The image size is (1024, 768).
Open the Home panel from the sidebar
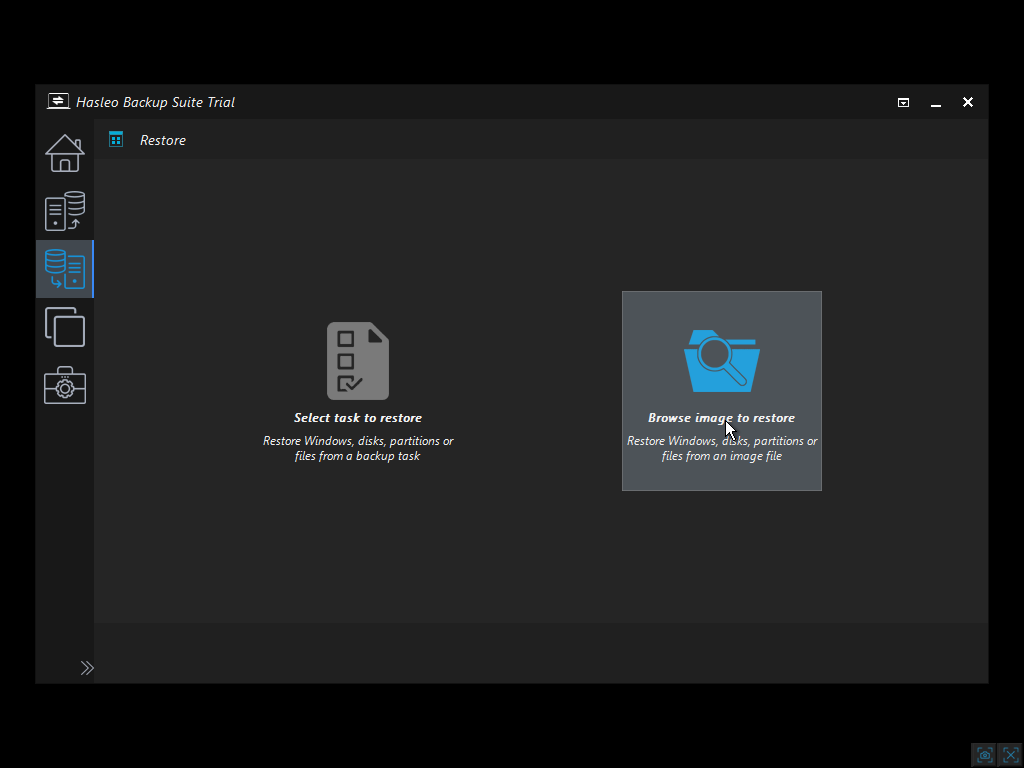click(x=64, y=154)
